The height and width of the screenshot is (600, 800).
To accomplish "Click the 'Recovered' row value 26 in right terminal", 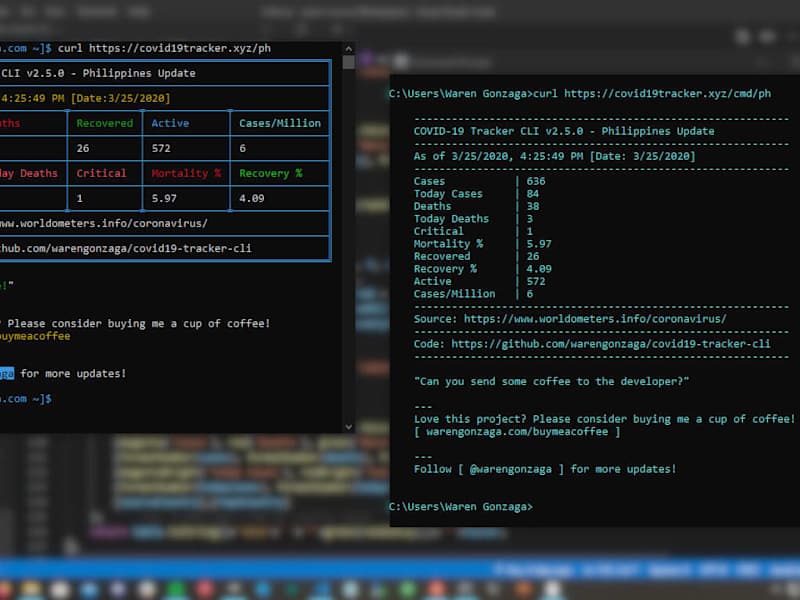I will [533, 256].
